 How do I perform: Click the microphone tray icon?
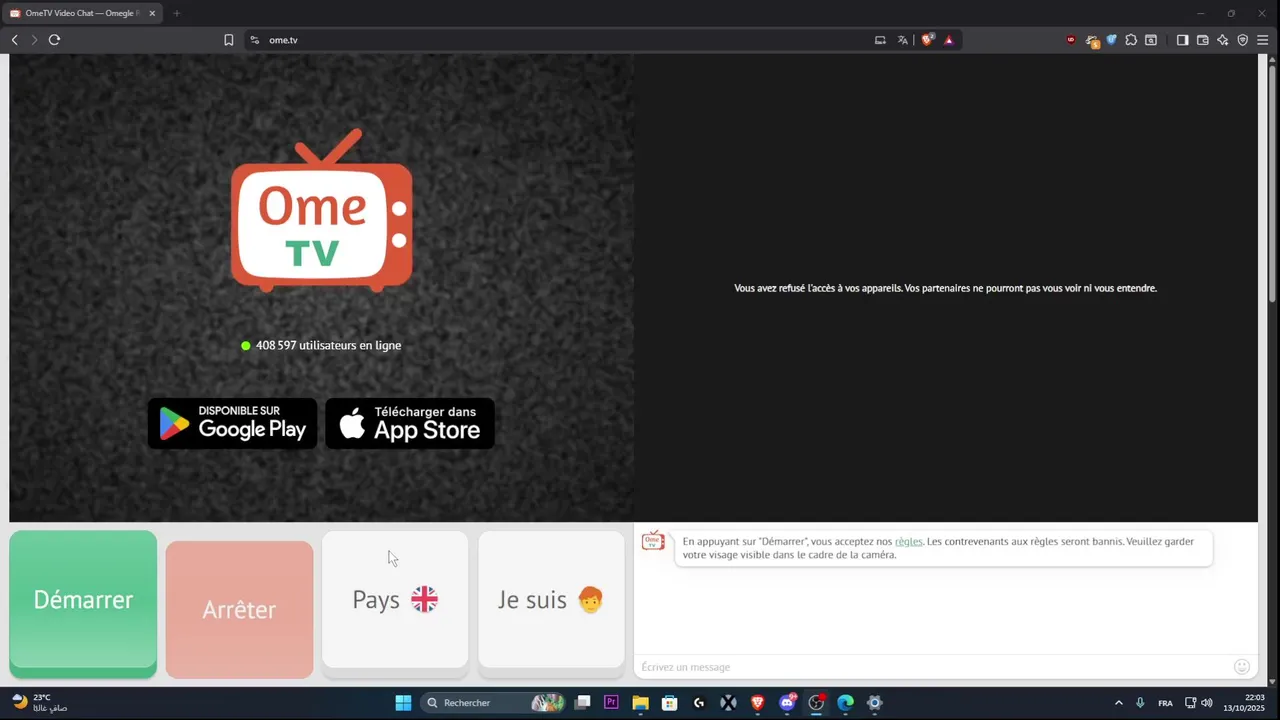(1140, 703)
